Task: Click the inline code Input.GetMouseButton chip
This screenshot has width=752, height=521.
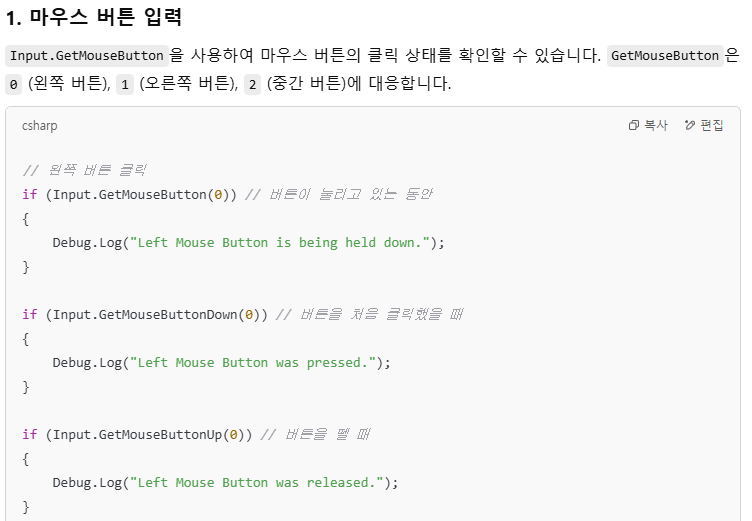Action: pos(87,56)
